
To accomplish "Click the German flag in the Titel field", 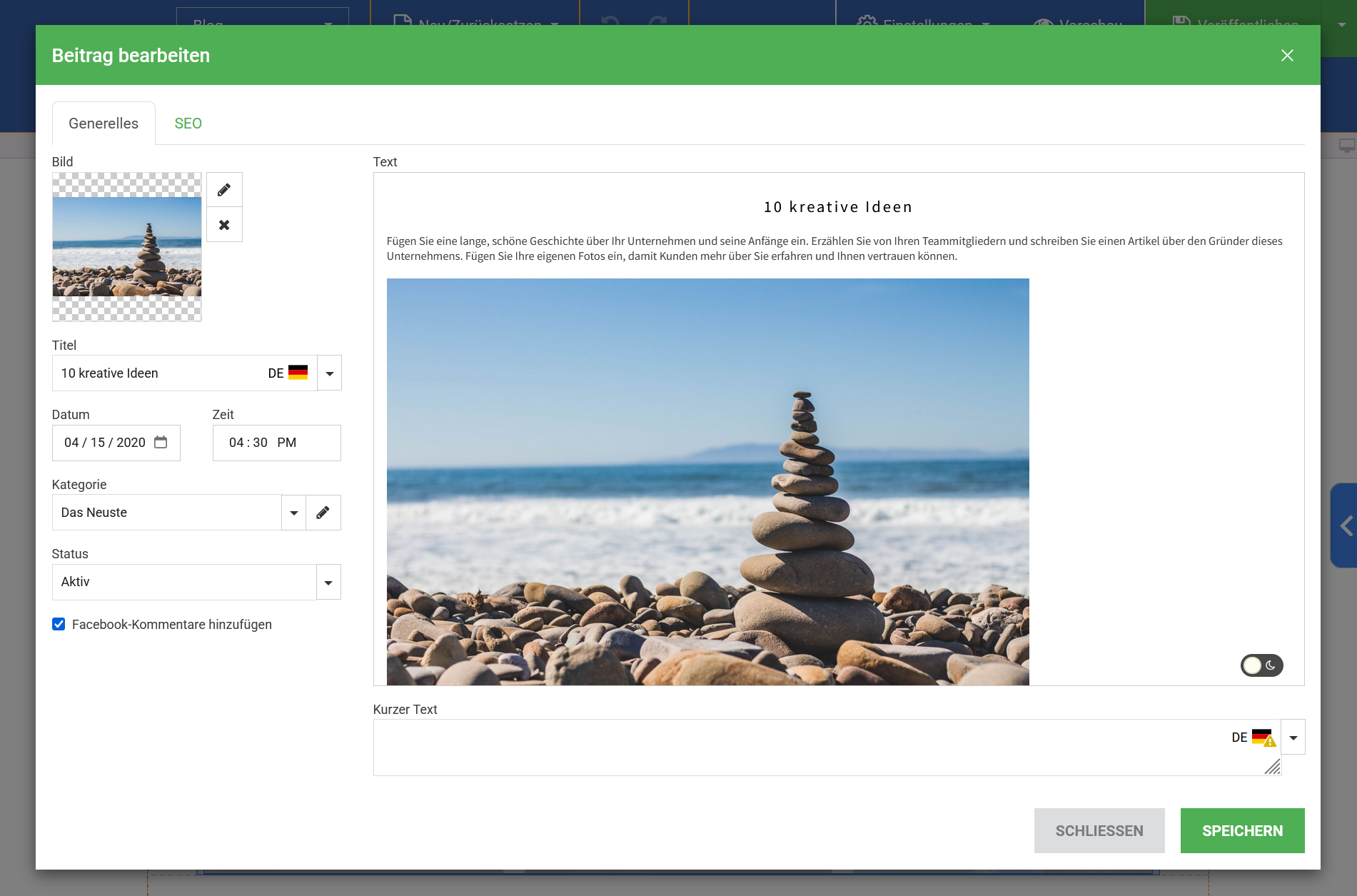I will click(298, 373).
